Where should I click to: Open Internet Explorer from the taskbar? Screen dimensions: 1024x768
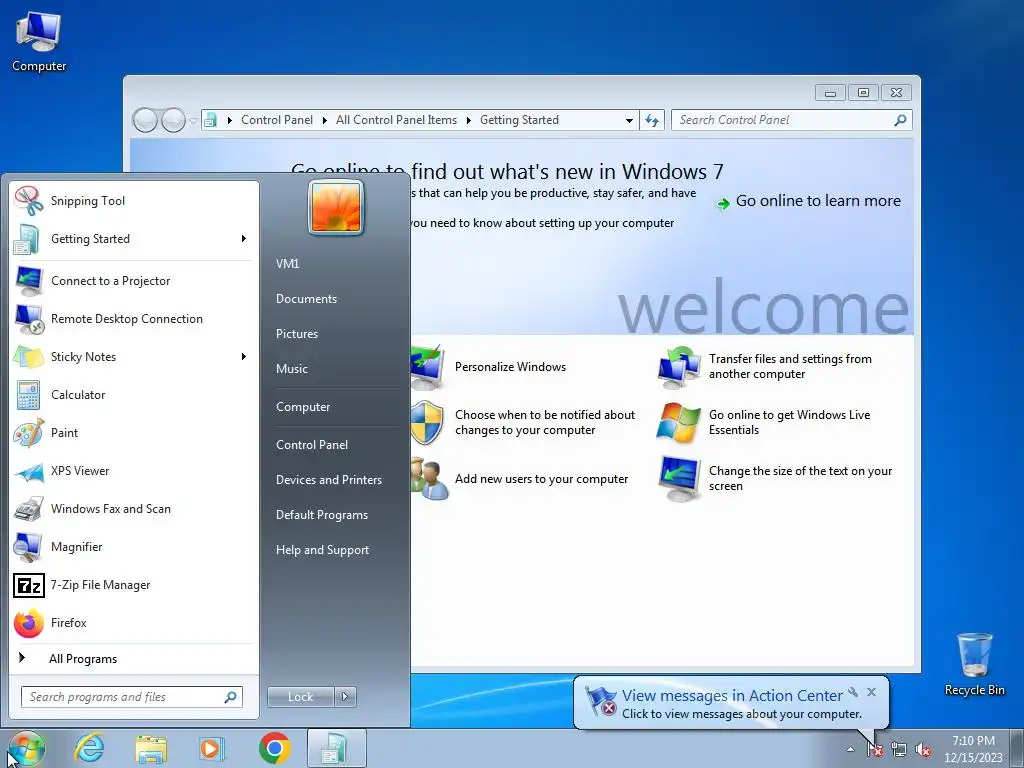click(89, 748)
